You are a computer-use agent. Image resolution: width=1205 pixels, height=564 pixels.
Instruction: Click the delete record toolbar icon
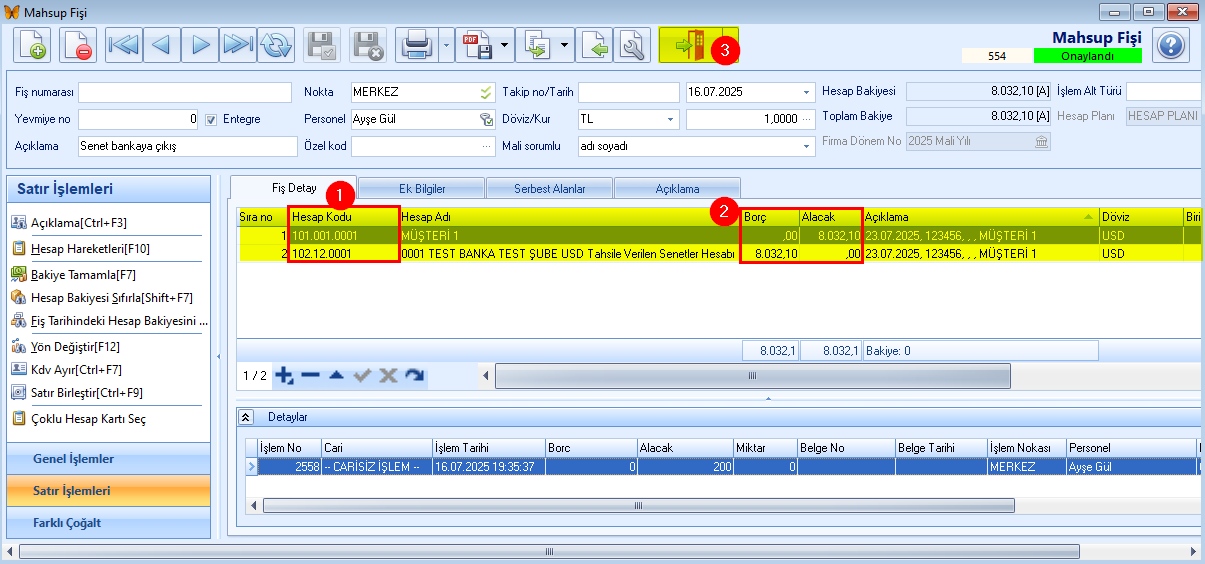[78, 45]
